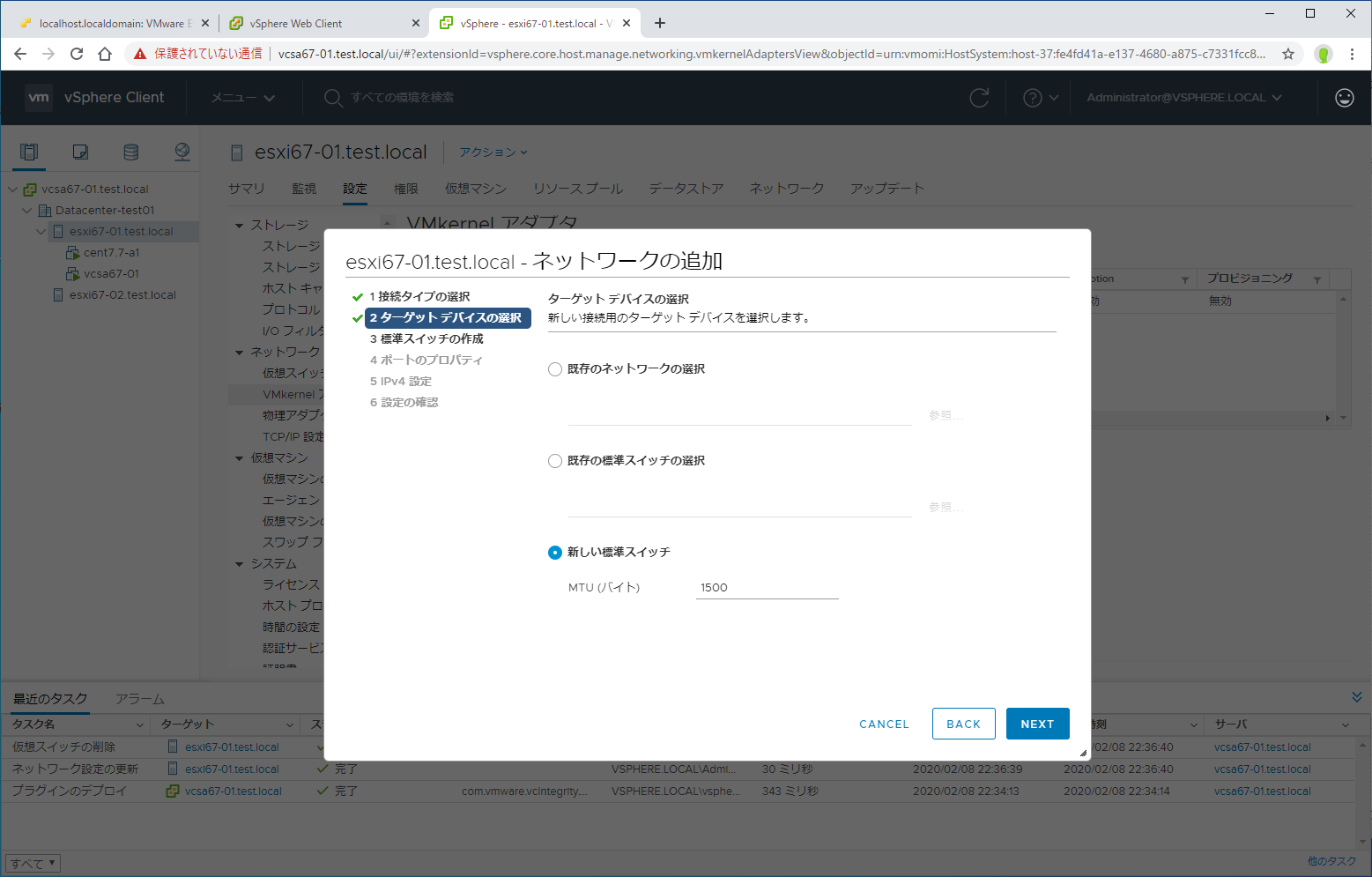Open a new browser tab
Viewport: 1372px width, 877px height.
[660, 23]
